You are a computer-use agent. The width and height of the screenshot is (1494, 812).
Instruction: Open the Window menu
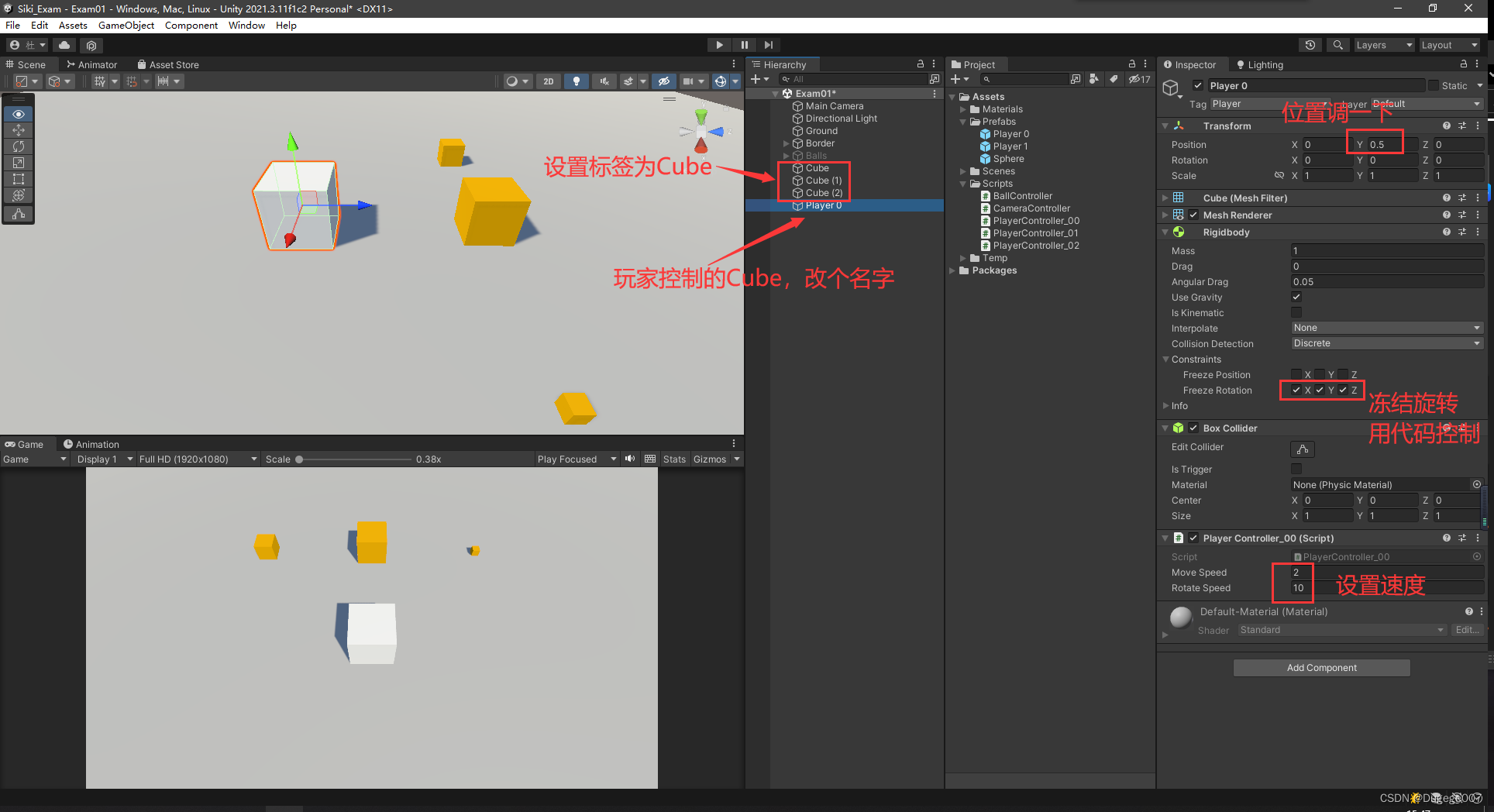click(246, 26)
